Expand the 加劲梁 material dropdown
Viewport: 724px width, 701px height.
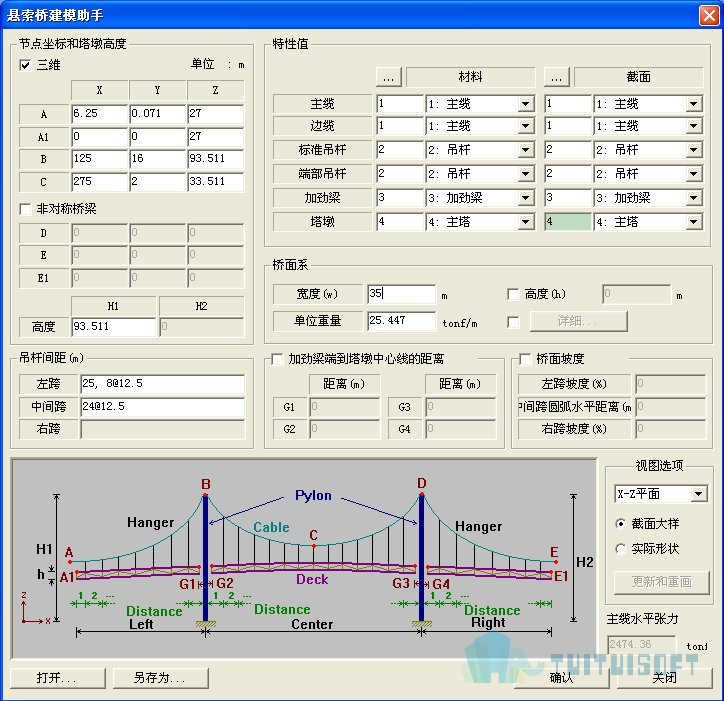pos(525,198)
